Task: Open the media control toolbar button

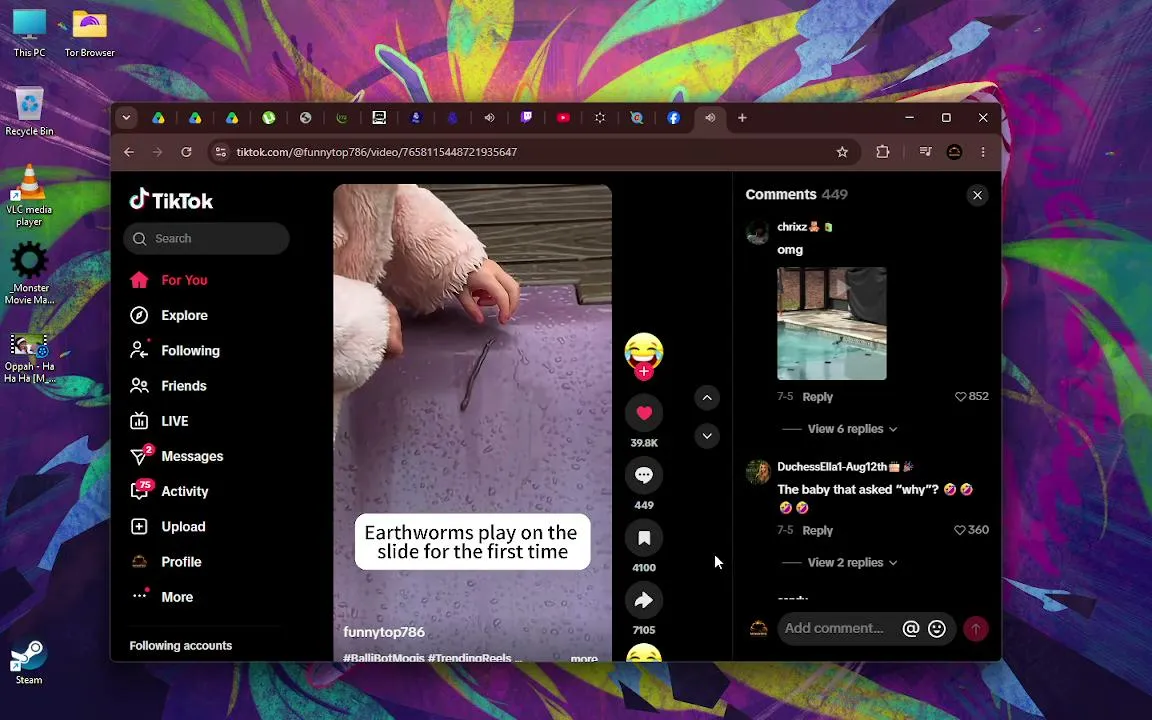Action: pos(925,152)
